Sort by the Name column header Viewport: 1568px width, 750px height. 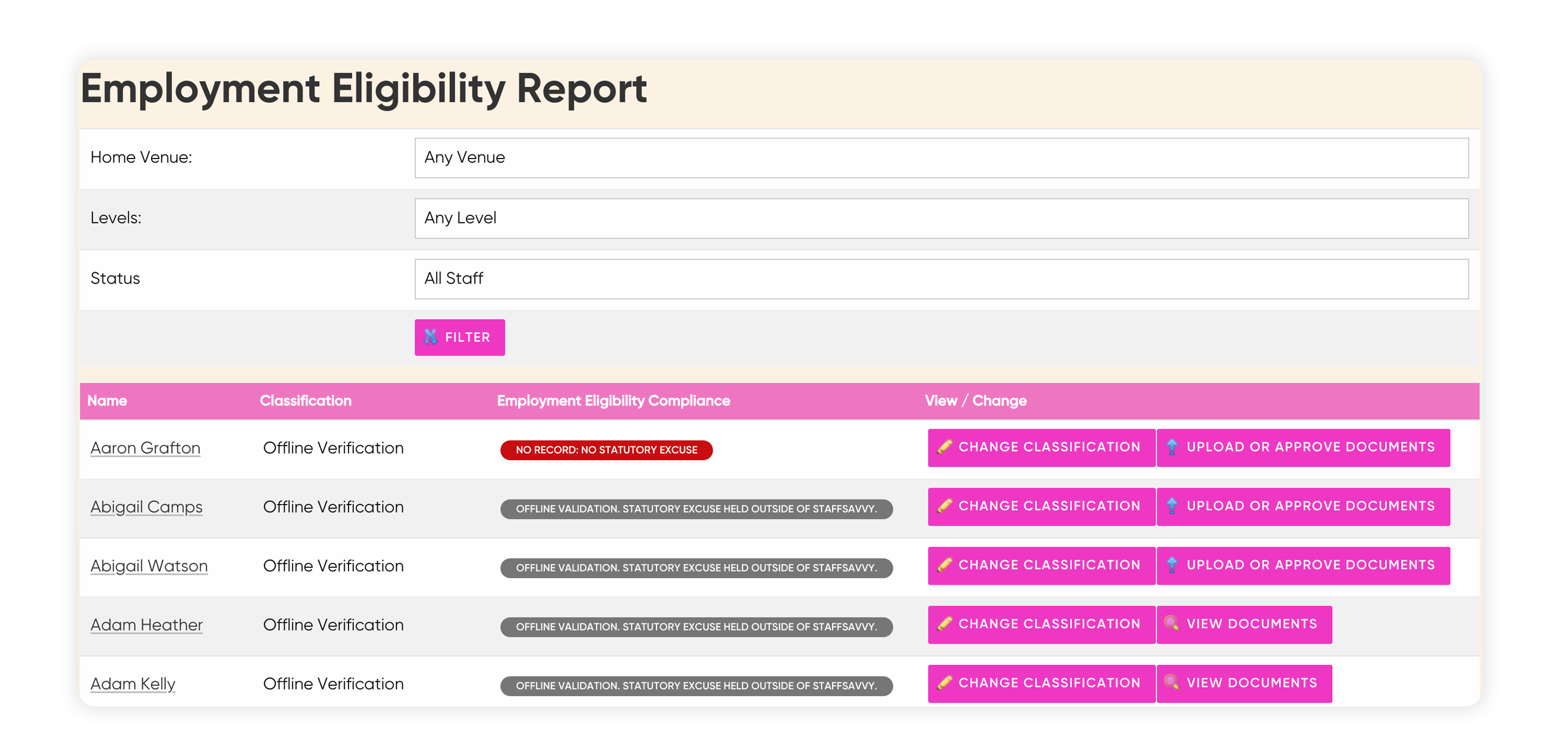coord(107,401)
